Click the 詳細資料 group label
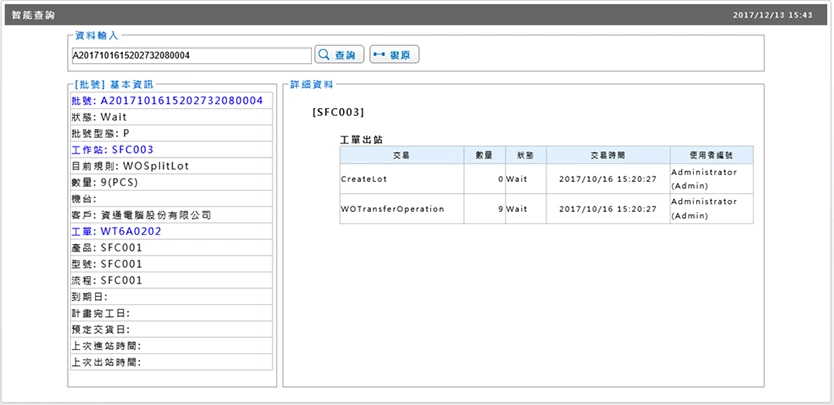The width and height of the screenshot is (834, 405). point(311,84)
